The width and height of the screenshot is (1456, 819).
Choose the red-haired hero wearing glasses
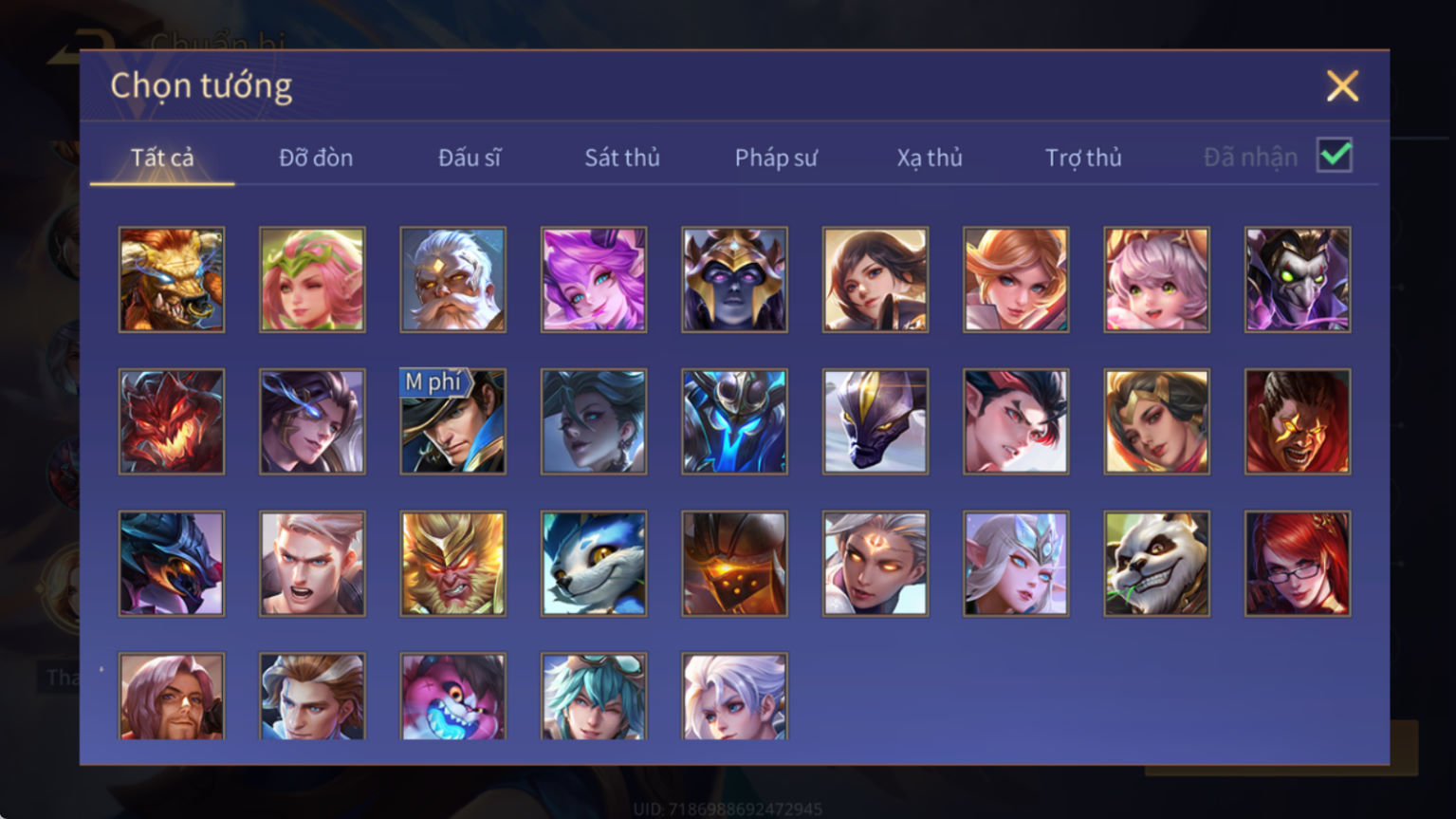coord(1298,564)
